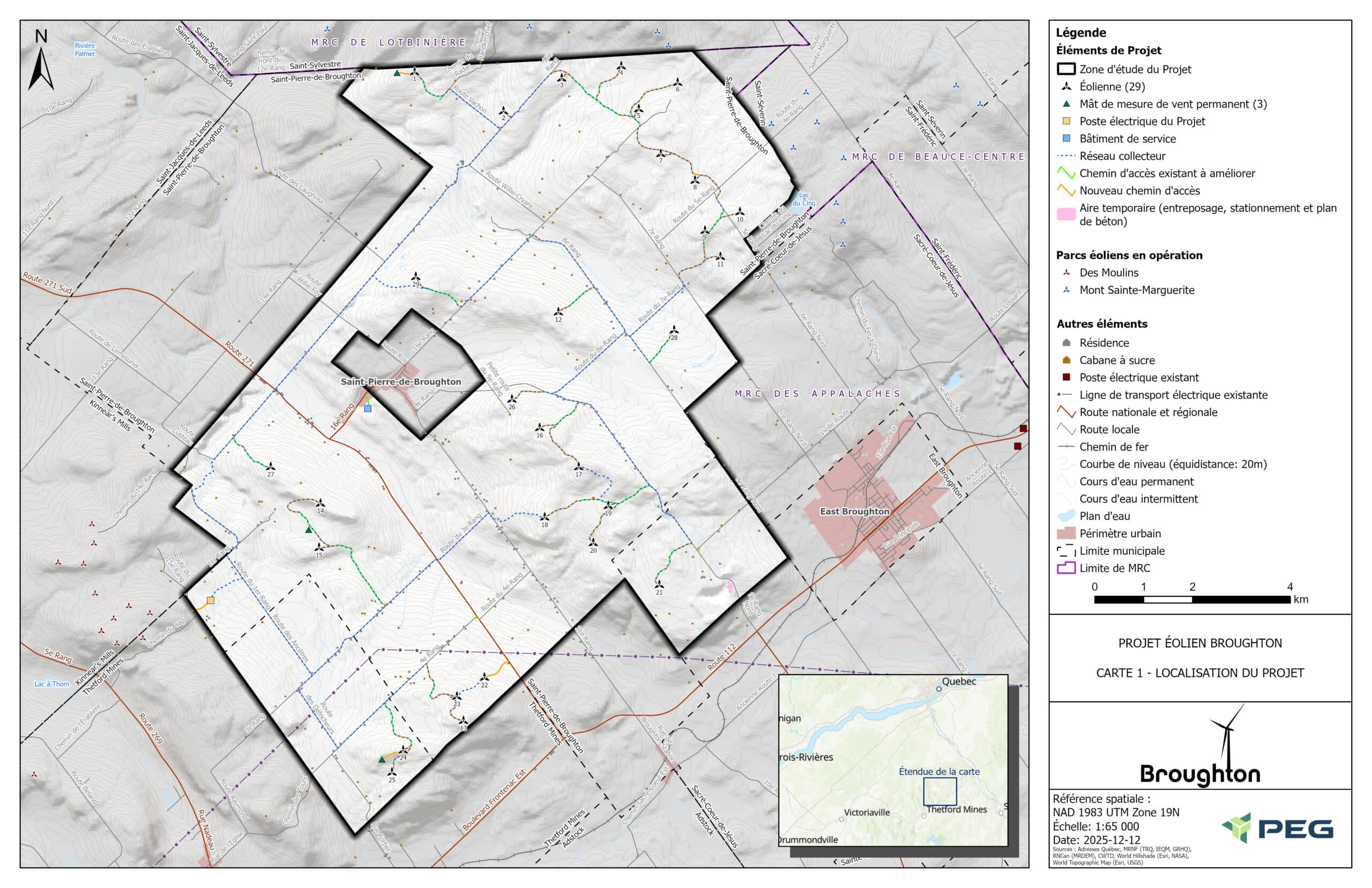Click the Saint-Pierre-de-Broughton village label
The image size is (1372, 888).
[x=400, y=382]
